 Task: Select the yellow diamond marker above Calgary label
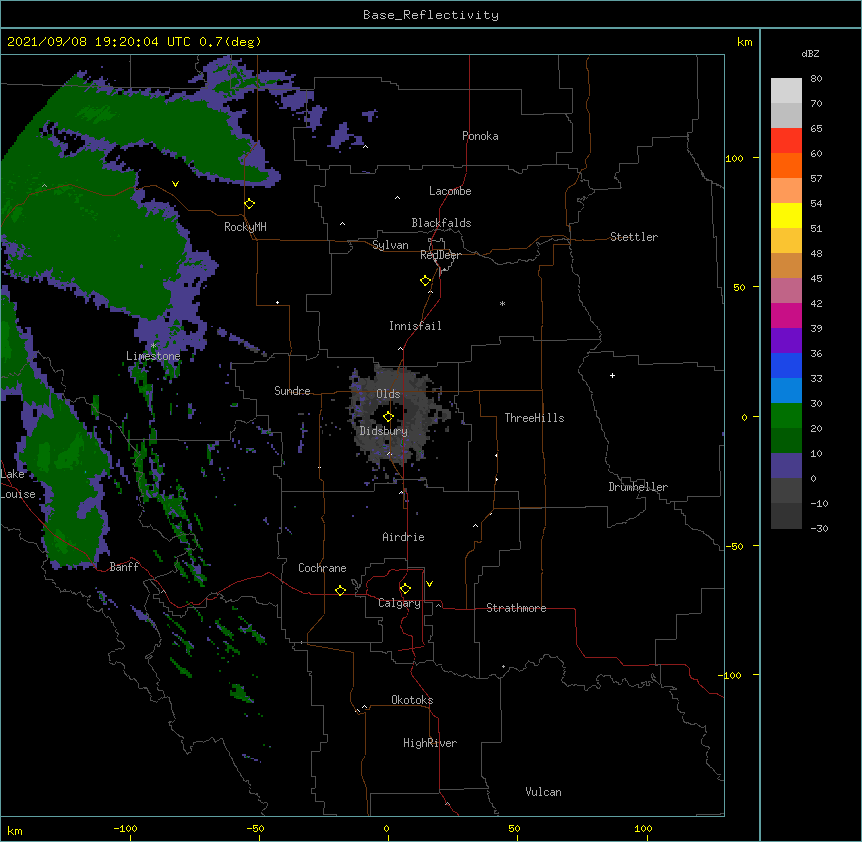[x=405, y=589]
